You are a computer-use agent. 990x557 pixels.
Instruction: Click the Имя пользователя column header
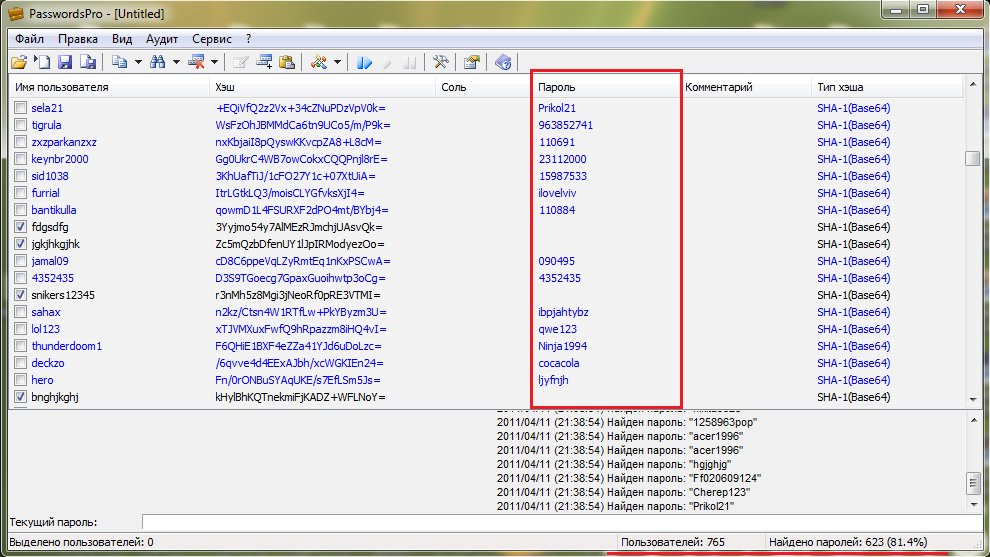[100, 88]
